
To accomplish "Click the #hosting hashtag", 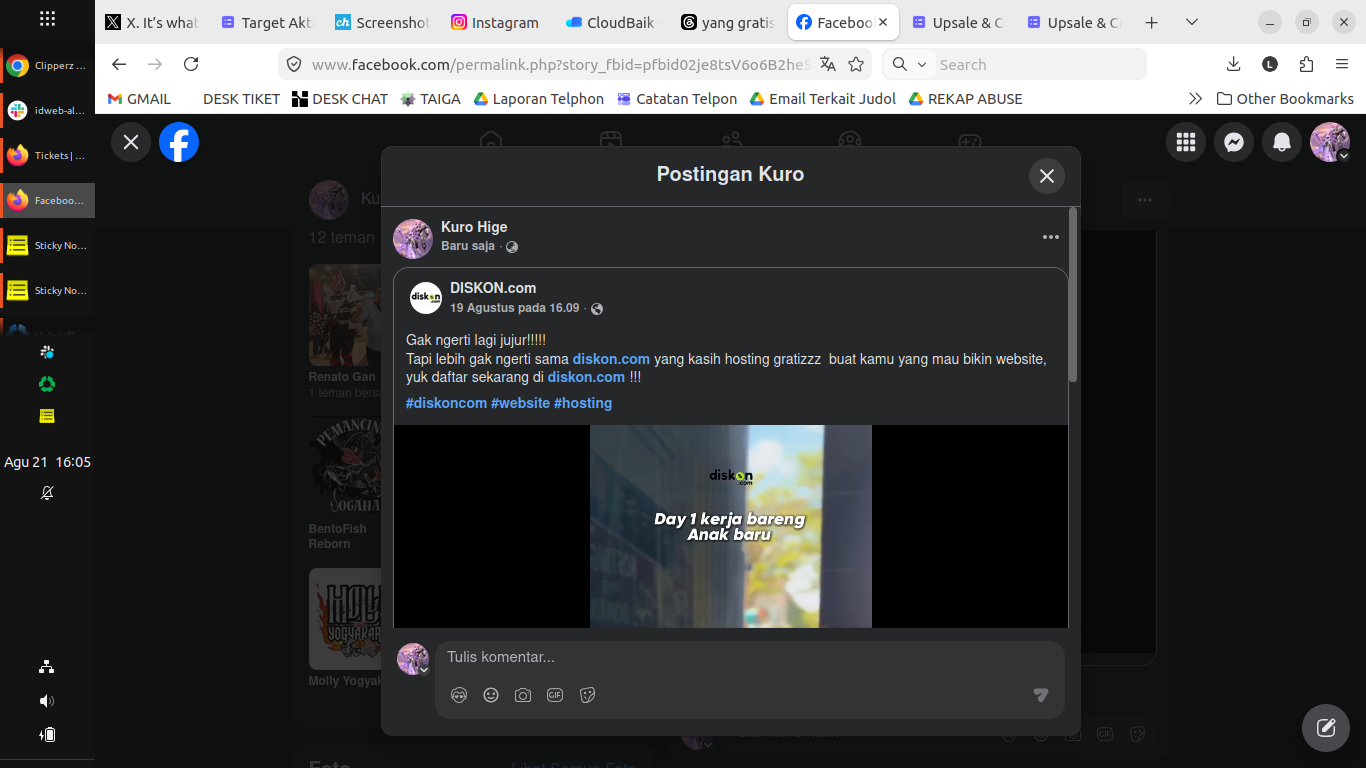I will (583, 403).
